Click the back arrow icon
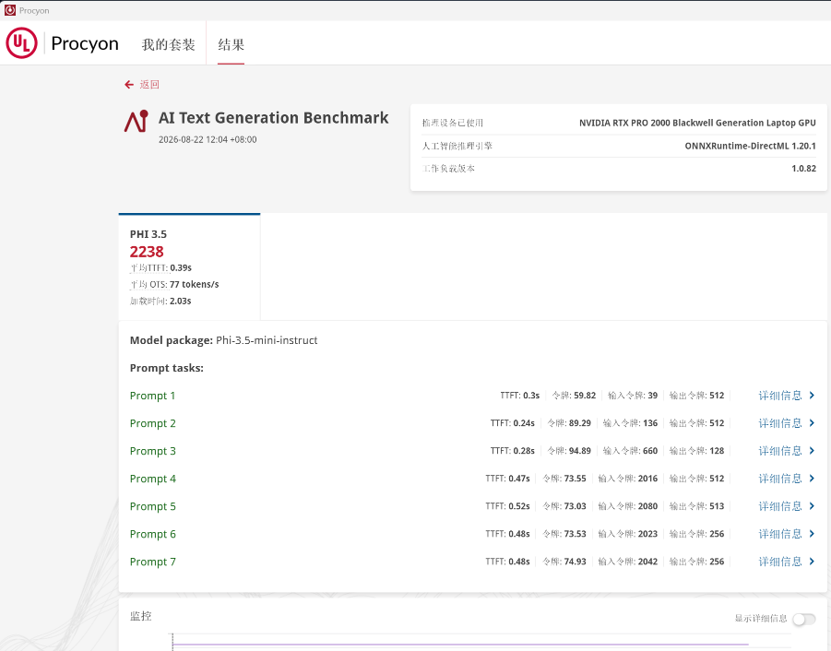The width and height of the screenshot is (831, 651). [x=129, y=85]
